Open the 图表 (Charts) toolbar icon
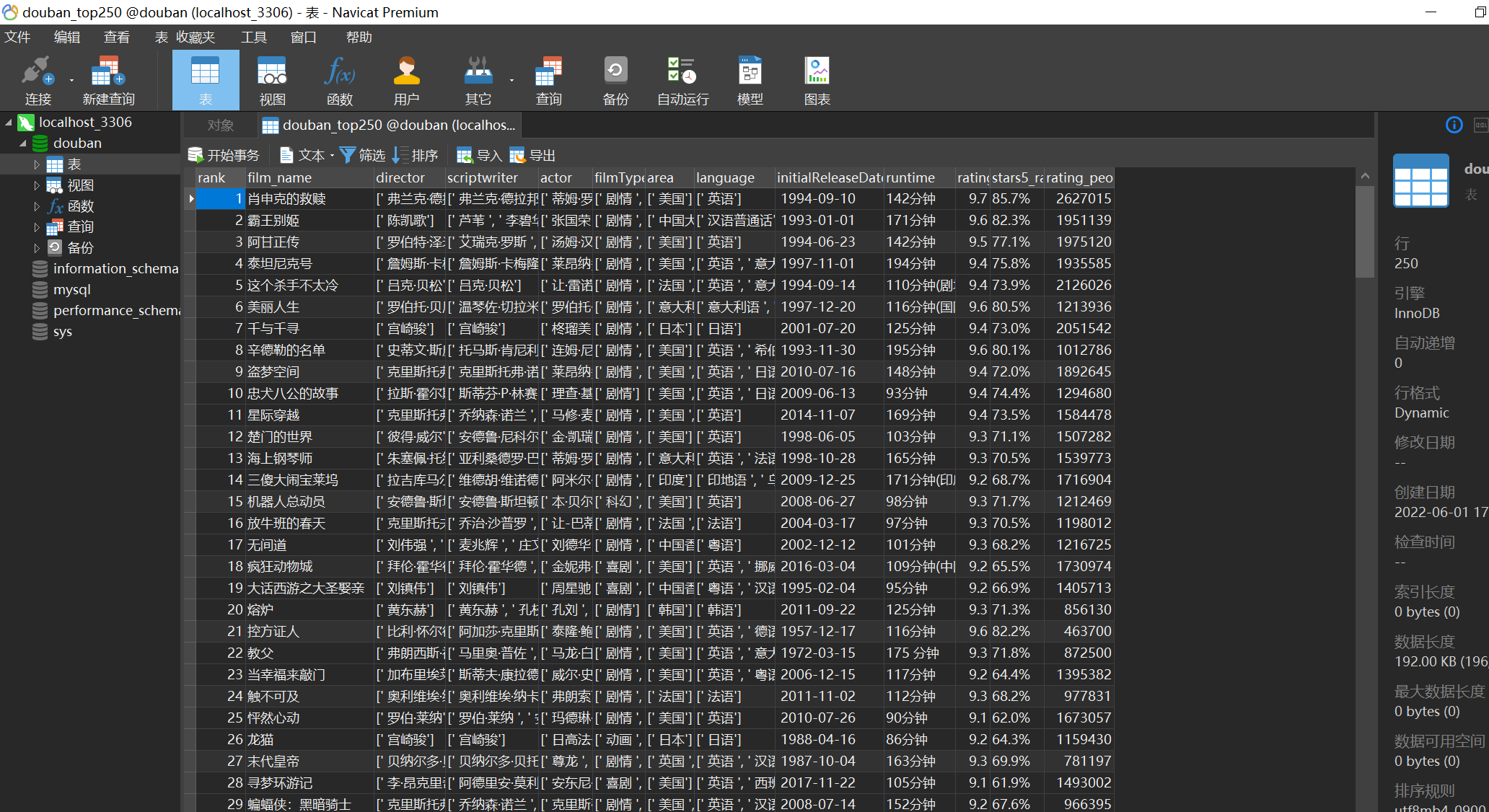The width and height of the screenshot is (1489, 812). pos(817,81)
